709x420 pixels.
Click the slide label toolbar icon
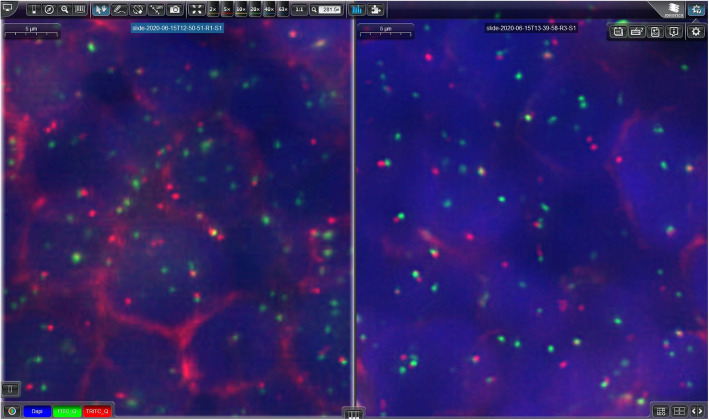coord(34,9)
